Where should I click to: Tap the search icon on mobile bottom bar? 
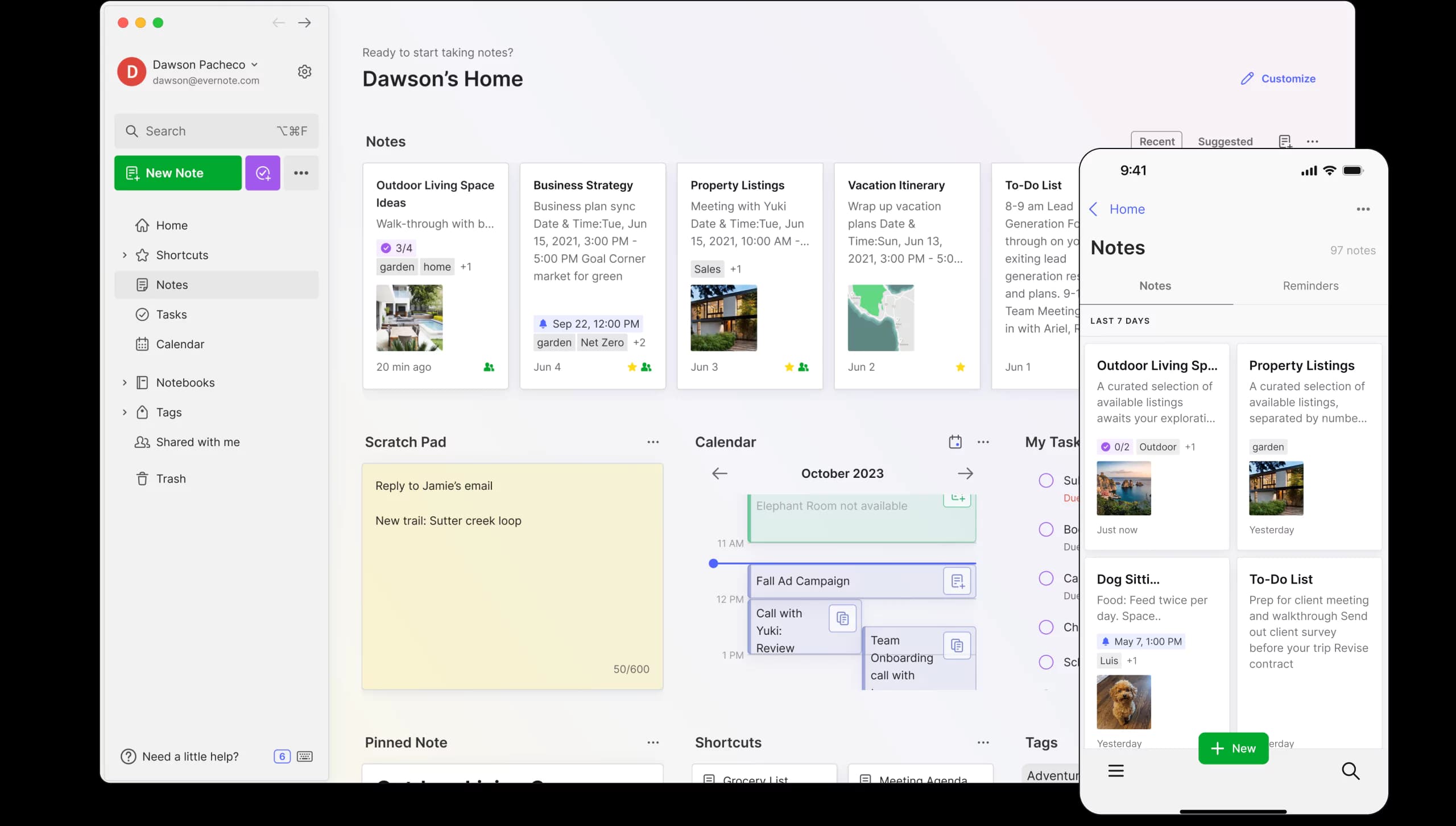(1350, 771)
